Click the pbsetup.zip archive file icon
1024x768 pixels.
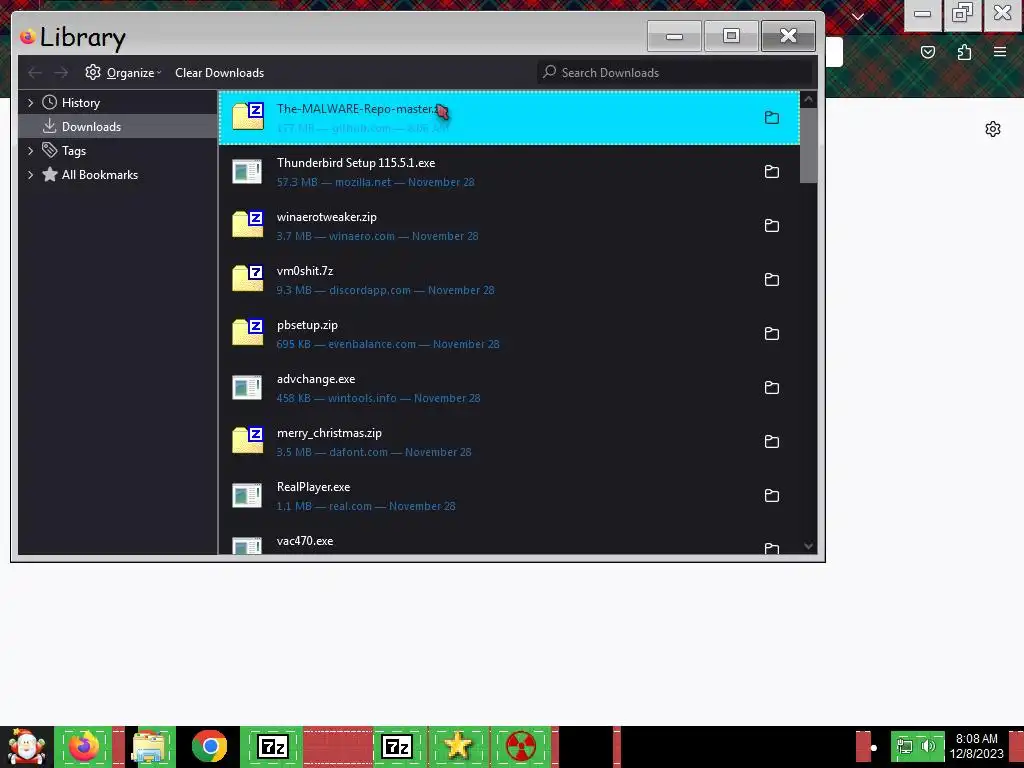coord(248,332)
